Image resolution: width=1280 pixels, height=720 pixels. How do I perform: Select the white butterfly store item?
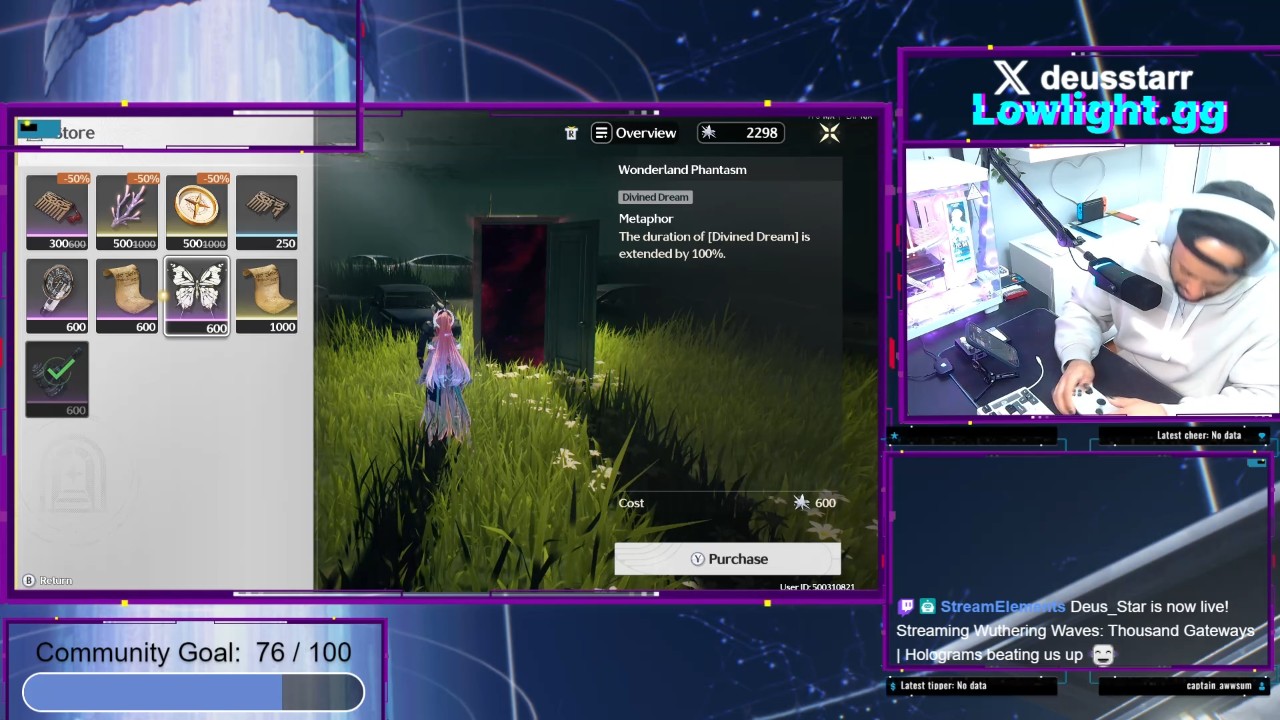point(197,296)
